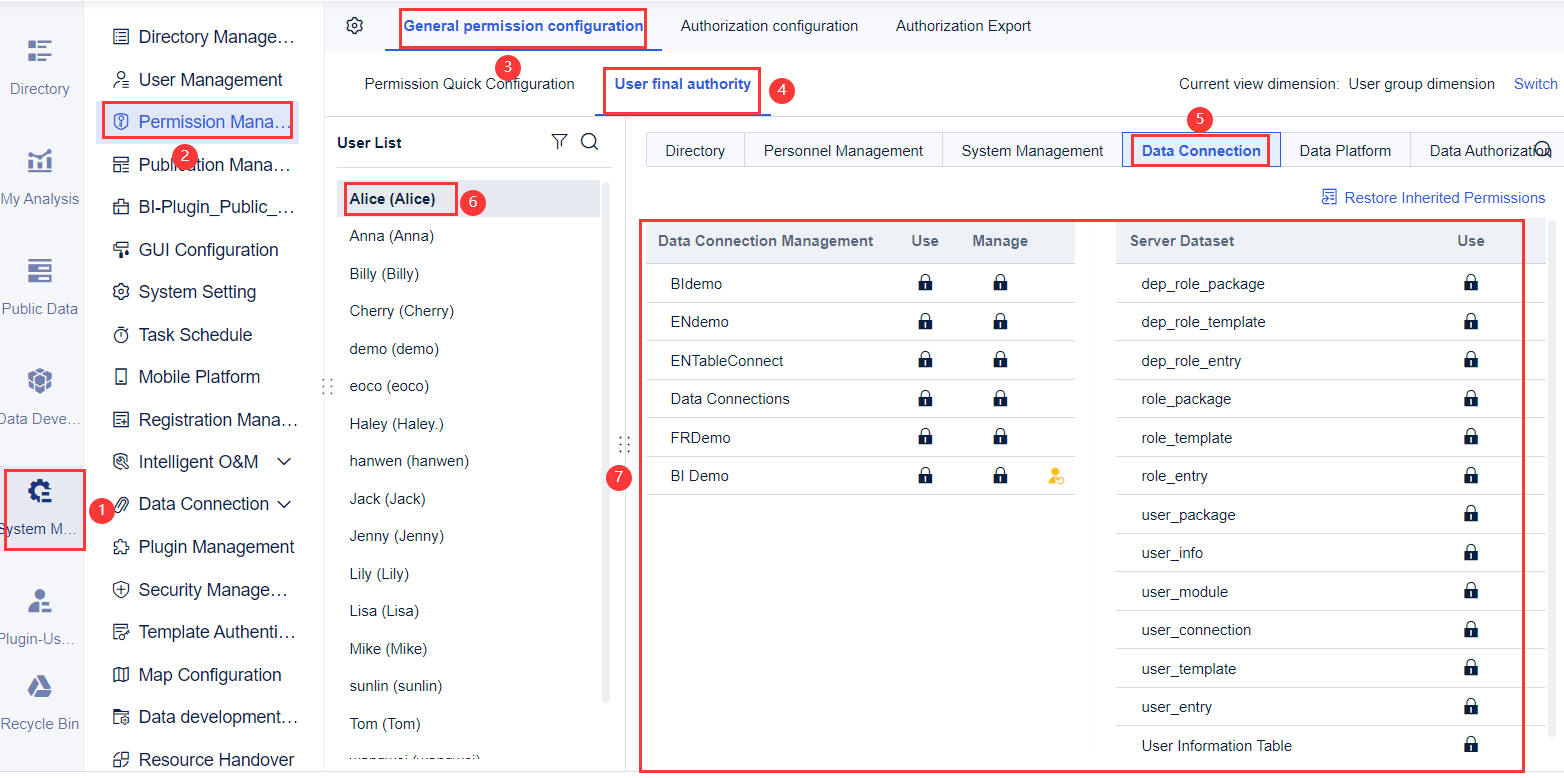Click the filter icon in the User List panel
The height and width of the screenshot is (778, 1564).
(x=559, y=141)
